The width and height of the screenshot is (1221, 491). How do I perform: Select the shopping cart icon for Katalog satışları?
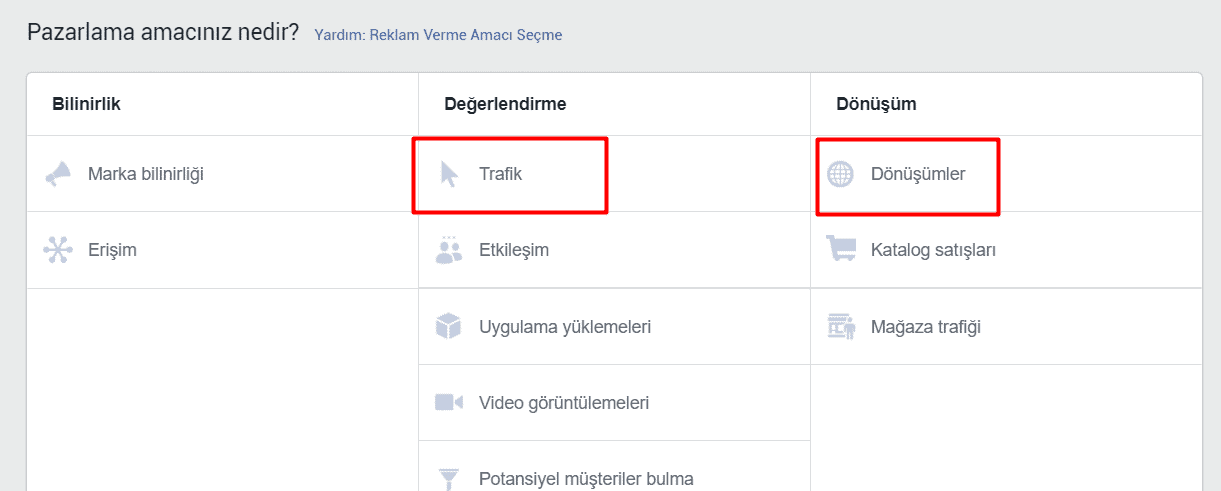pyautogui.click(x=841, y=250)
